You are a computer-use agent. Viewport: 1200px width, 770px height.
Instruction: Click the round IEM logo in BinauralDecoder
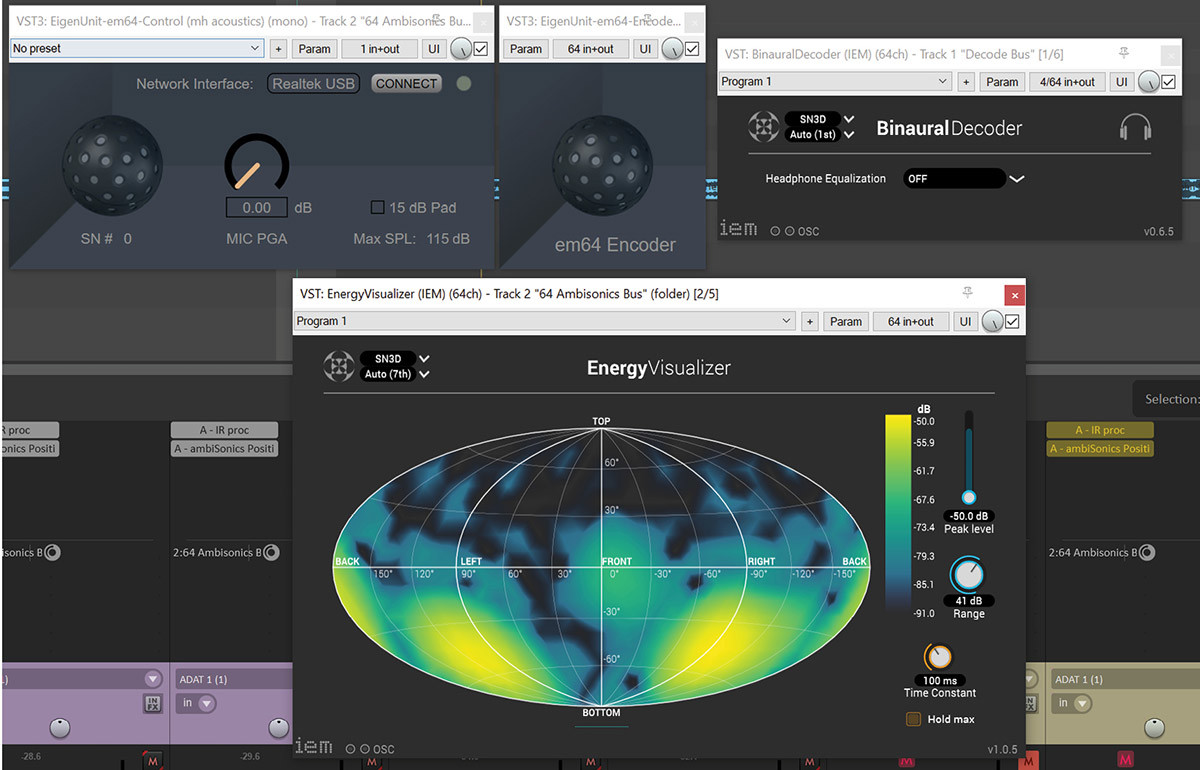(763, 127)
